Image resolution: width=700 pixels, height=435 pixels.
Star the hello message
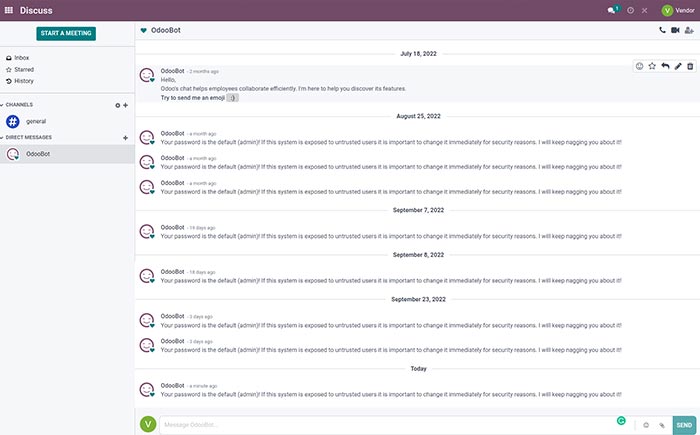[652, 66]
